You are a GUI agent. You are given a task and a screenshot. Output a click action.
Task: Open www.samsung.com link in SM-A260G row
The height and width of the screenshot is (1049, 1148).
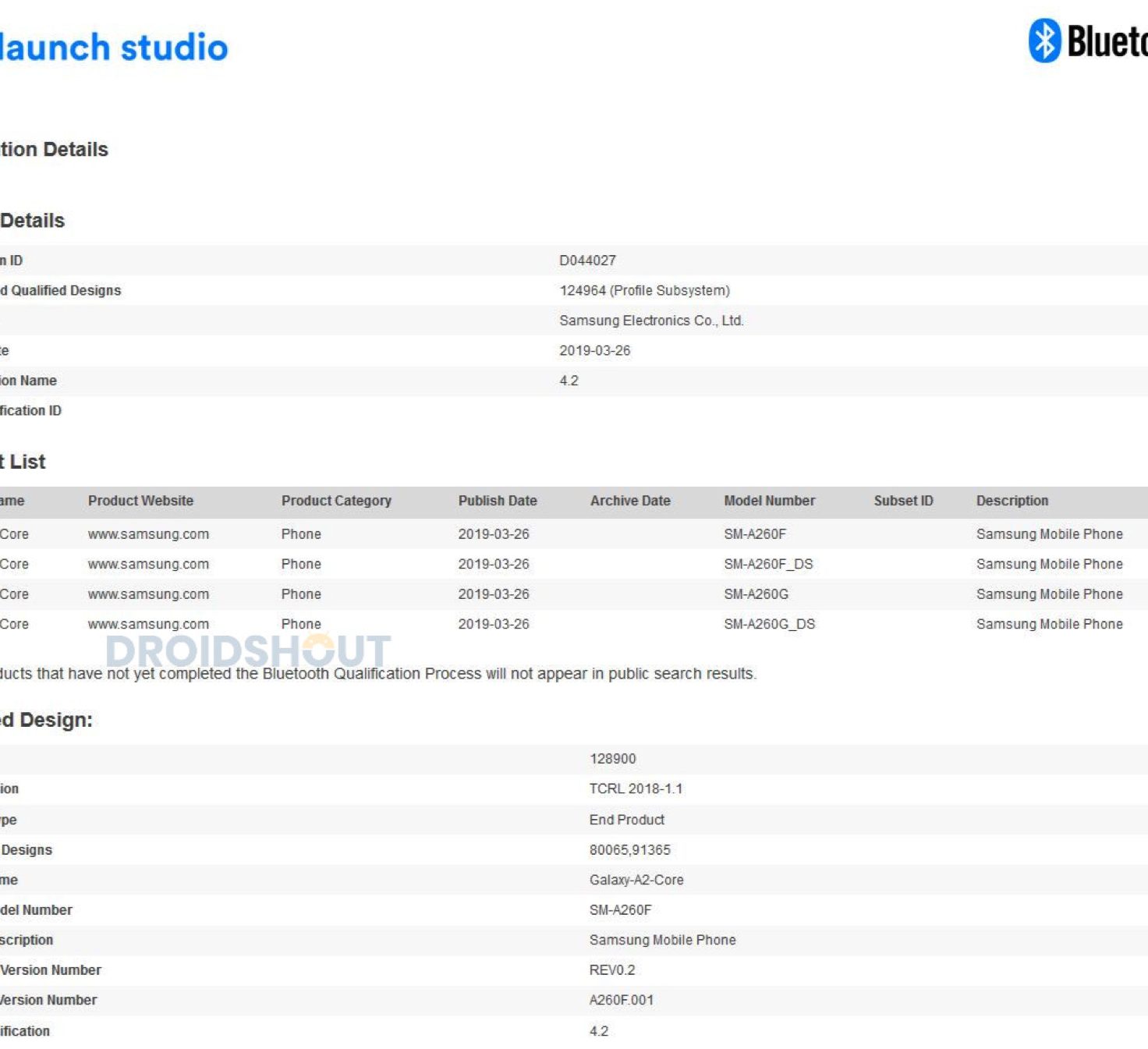(x=148, y=594)
